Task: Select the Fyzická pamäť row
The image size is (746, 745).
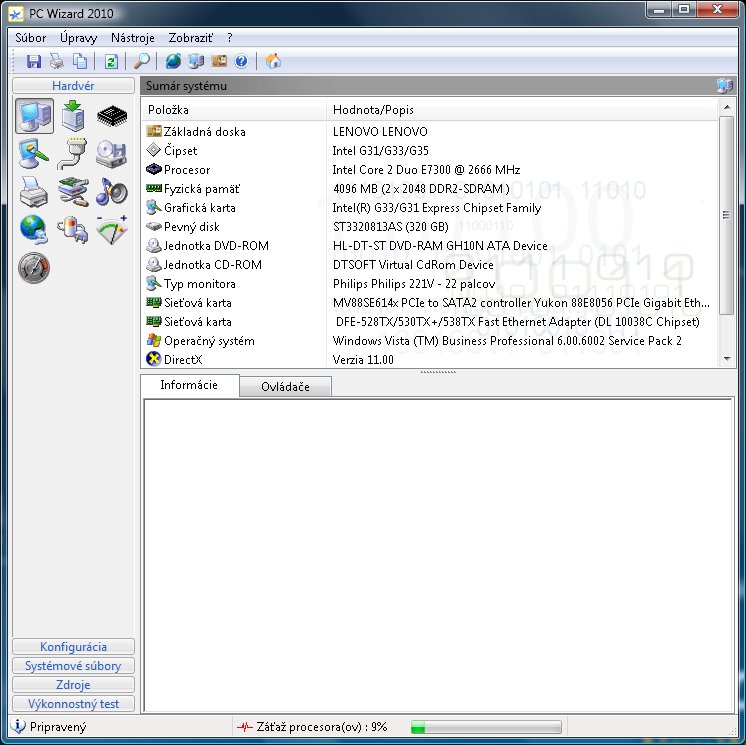Action: click(x=429, y=189)
